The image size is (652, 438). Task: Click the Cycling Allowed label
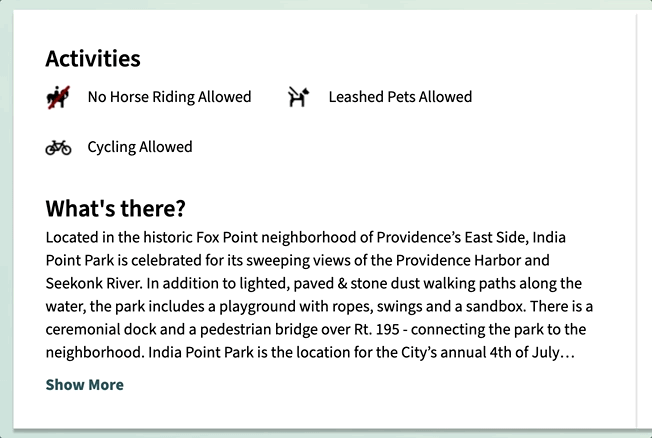tap(140, 147)
